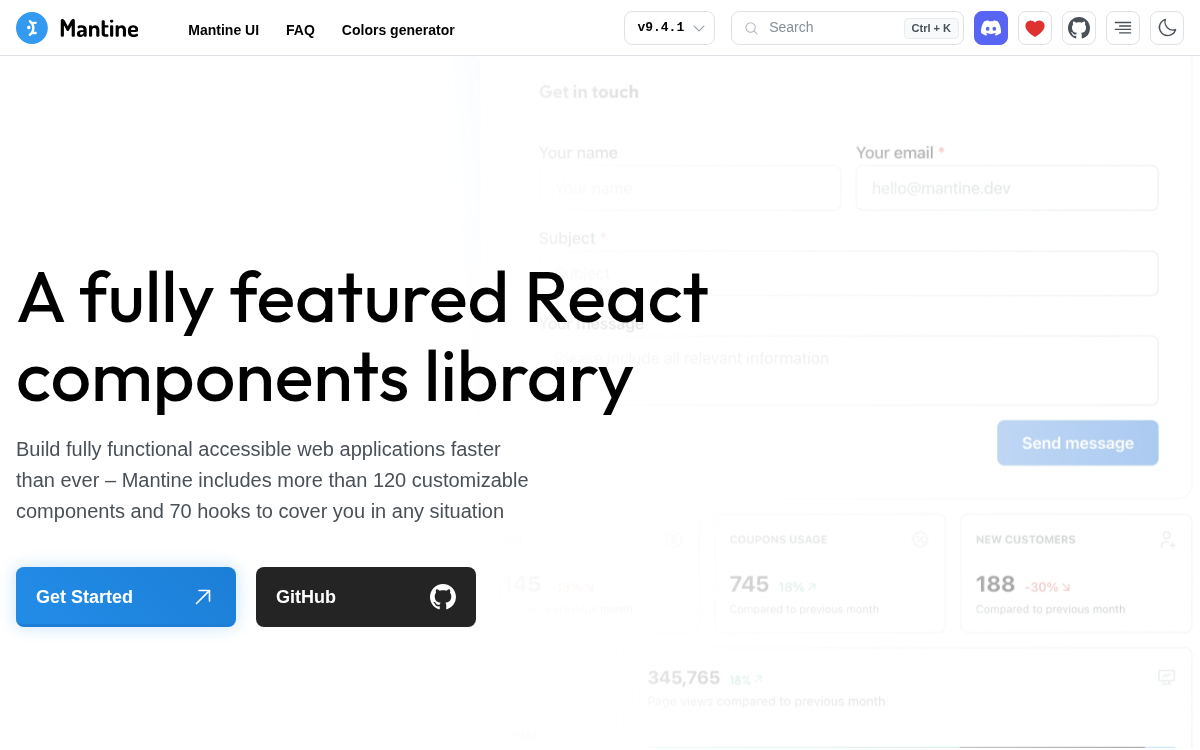Click the Get Started button
This screenshot has width=1200, height=750.
tap(126, 597)
